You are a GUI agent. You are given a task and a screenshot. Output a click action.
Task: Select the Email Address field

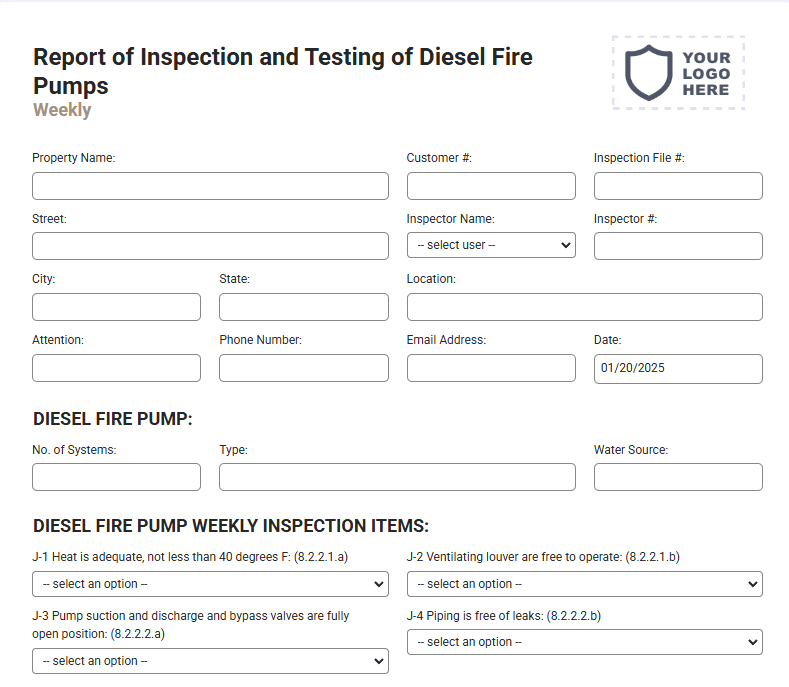click(491, 368)
